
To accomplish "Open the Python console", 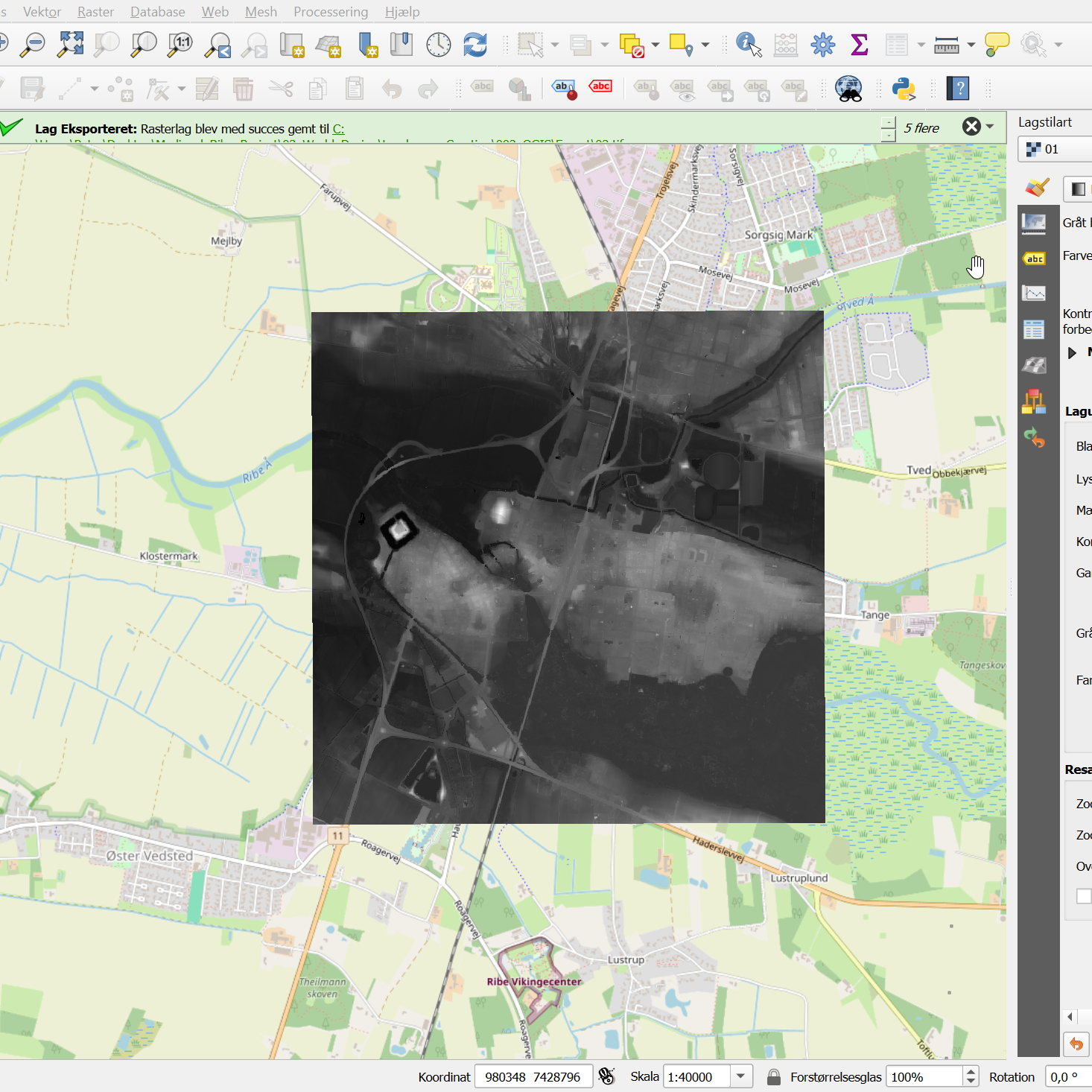I will tap(903, 89).
